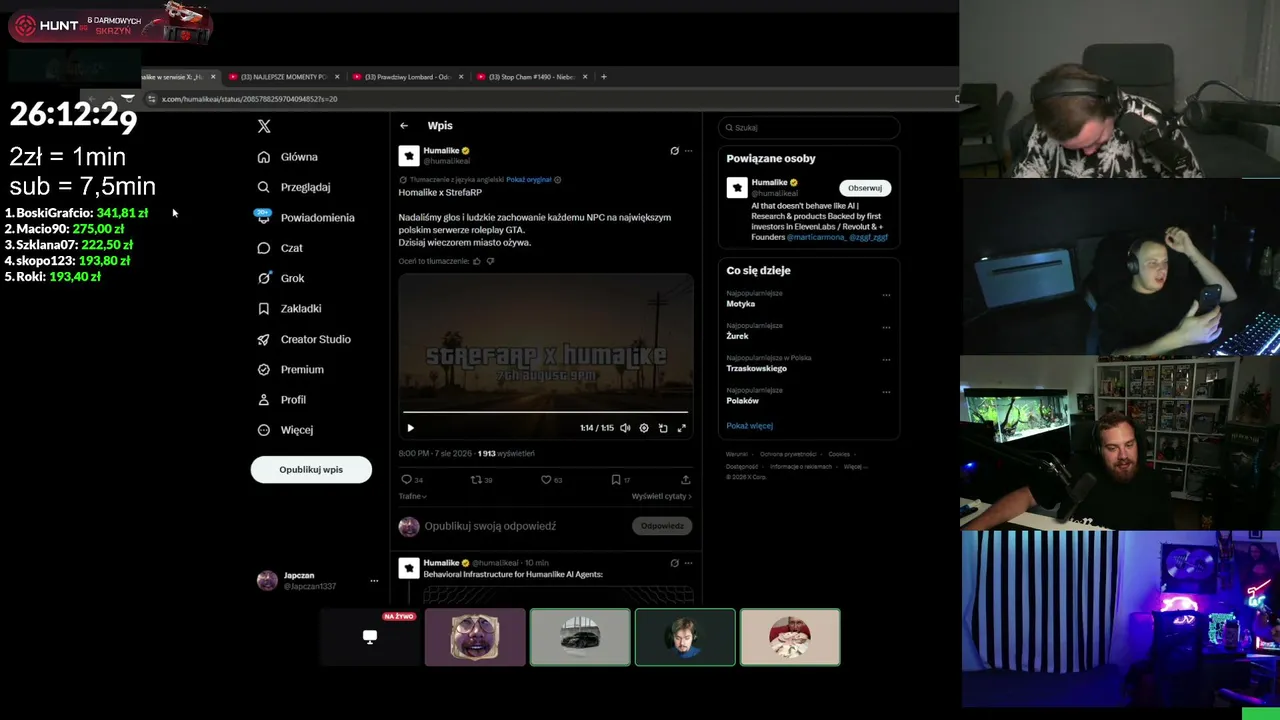Switch to the NAJLEPSZE MOMENTY browser tab
Viewport: 1280px width, 720px height.
(x=282, y=77)
